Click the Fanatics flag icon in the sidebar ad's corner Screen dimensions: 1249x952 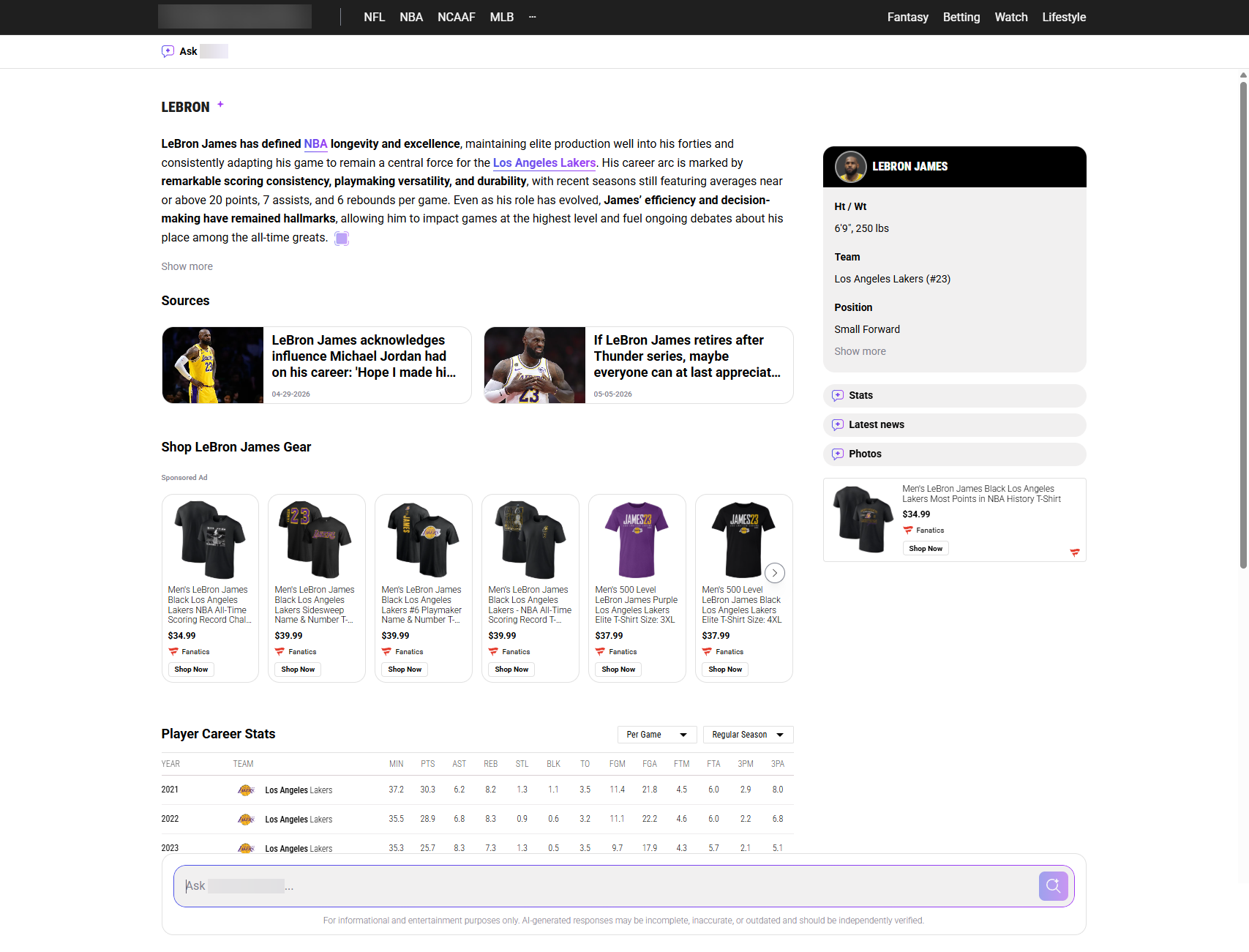pos(1074,552)
